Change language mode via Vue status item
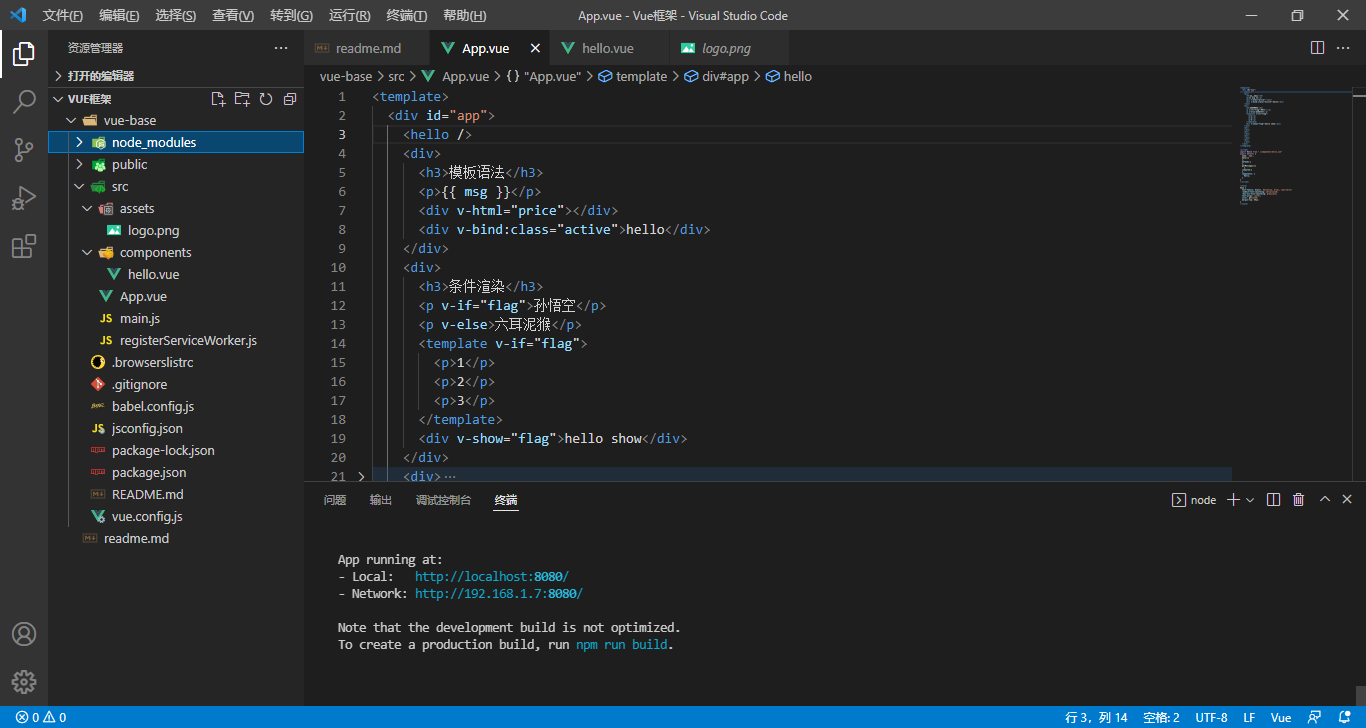Image resolution: width=1366 pixels, height=728 pixels. pos(1281,717)
